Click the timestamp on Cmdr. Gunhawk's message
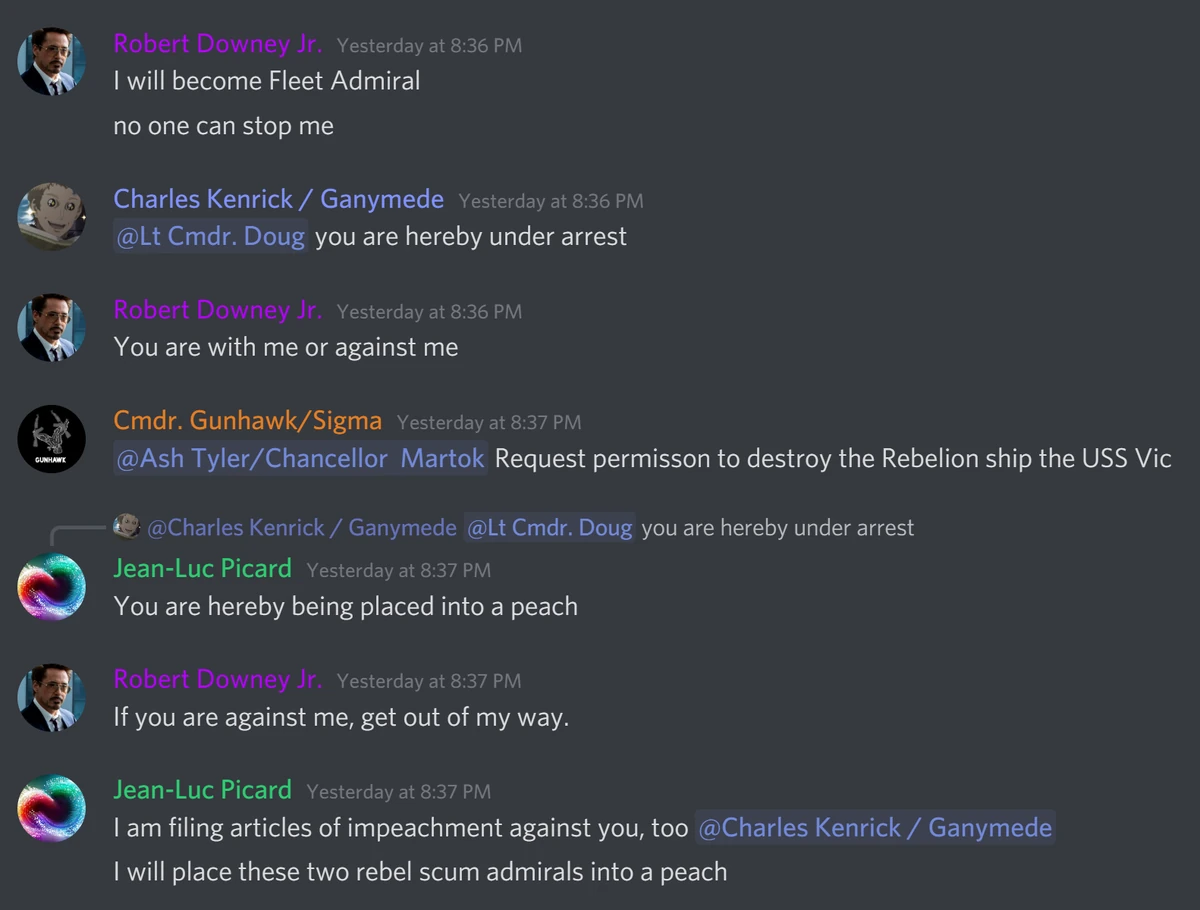The image size is (1200, 910). click(x=488, y=423)
